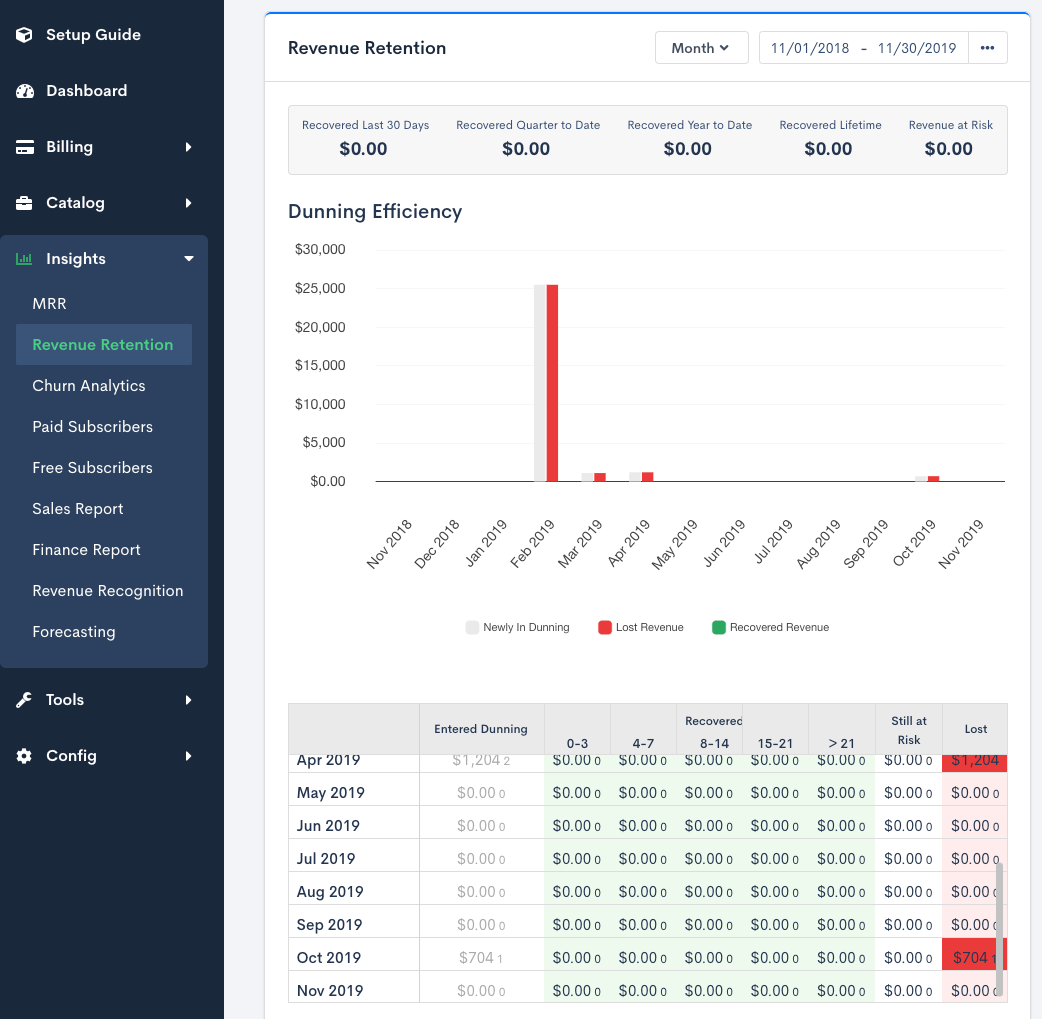Image resolution: width=1042 pixels, height=1019 pixels.
Task: Click the Billing credit card icon
Action: click(26, 147)
